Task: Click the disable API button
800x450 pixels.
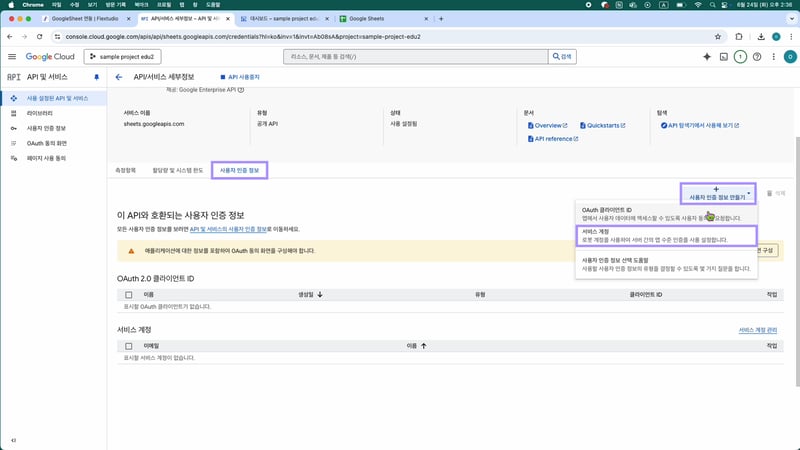Action: tap(240, 77)
